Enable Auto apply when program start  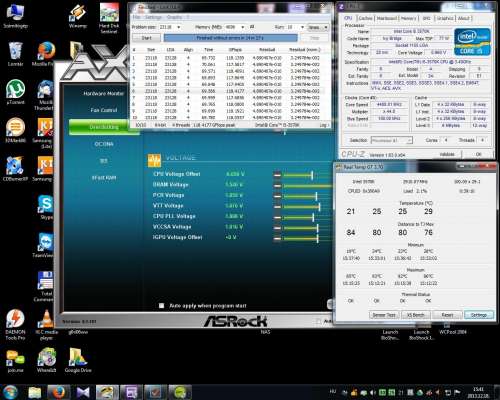(162, 306)
